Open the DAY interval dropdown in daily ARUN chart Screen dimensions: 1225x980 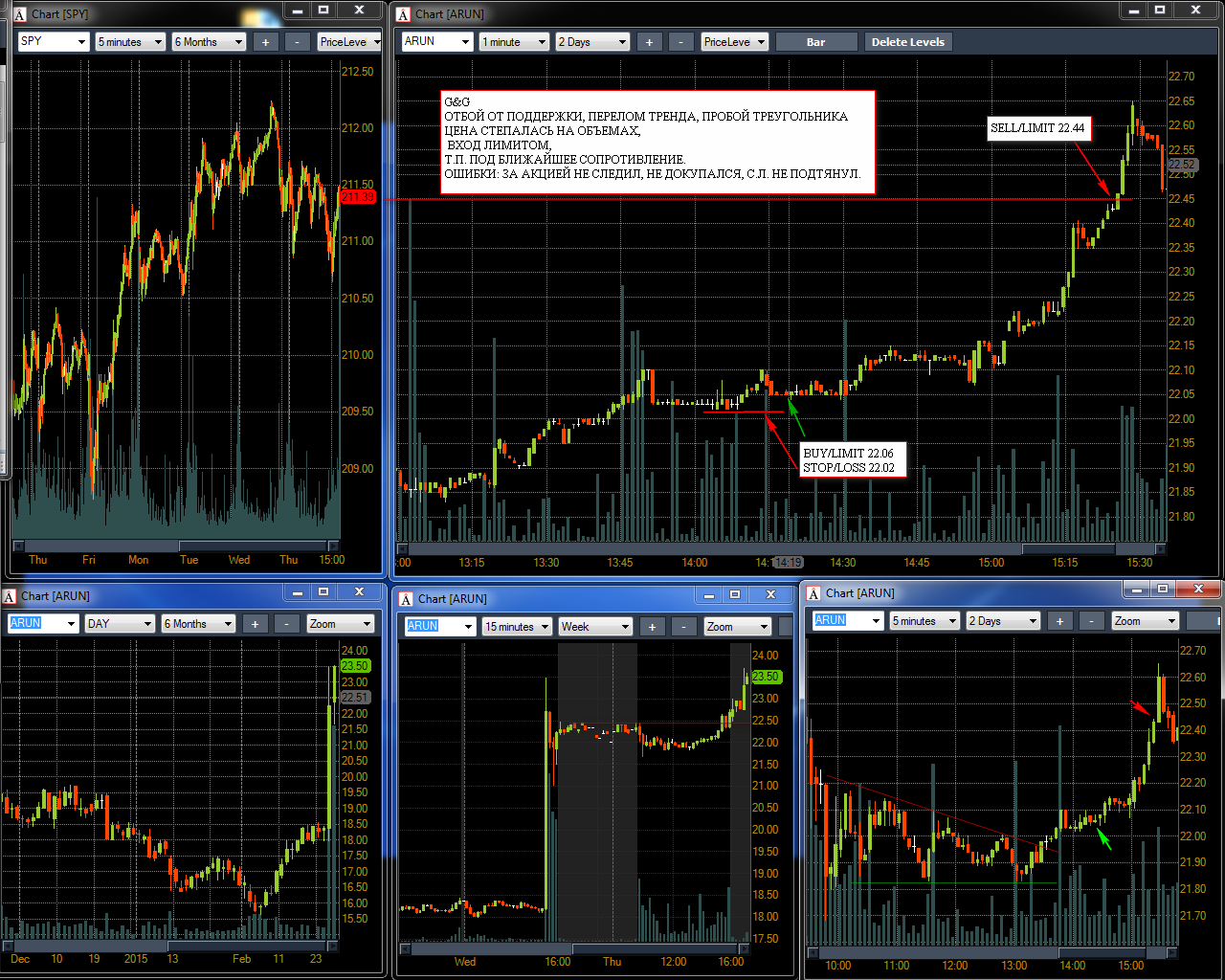tap(120, 623)
